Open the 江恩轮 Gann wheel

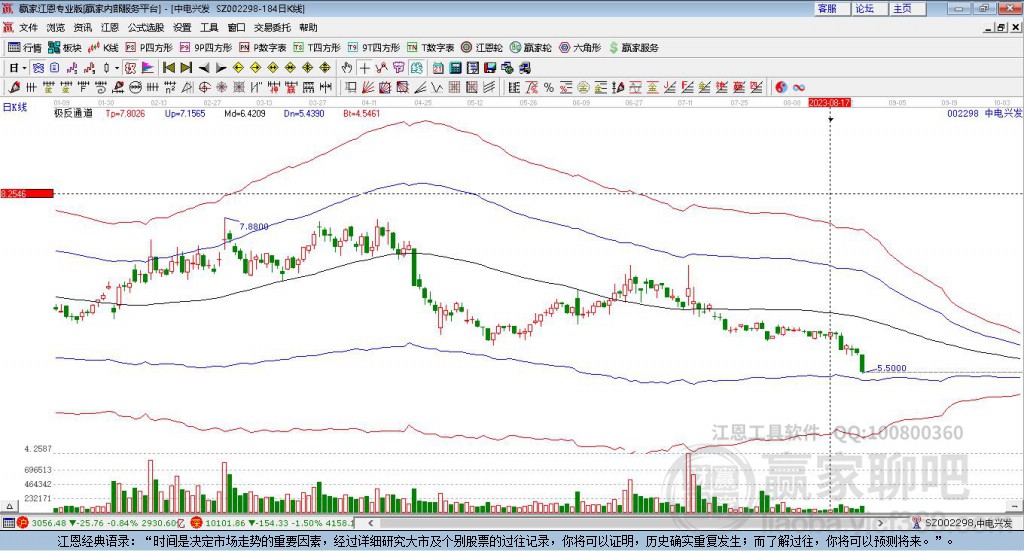(x=482, y=48)
